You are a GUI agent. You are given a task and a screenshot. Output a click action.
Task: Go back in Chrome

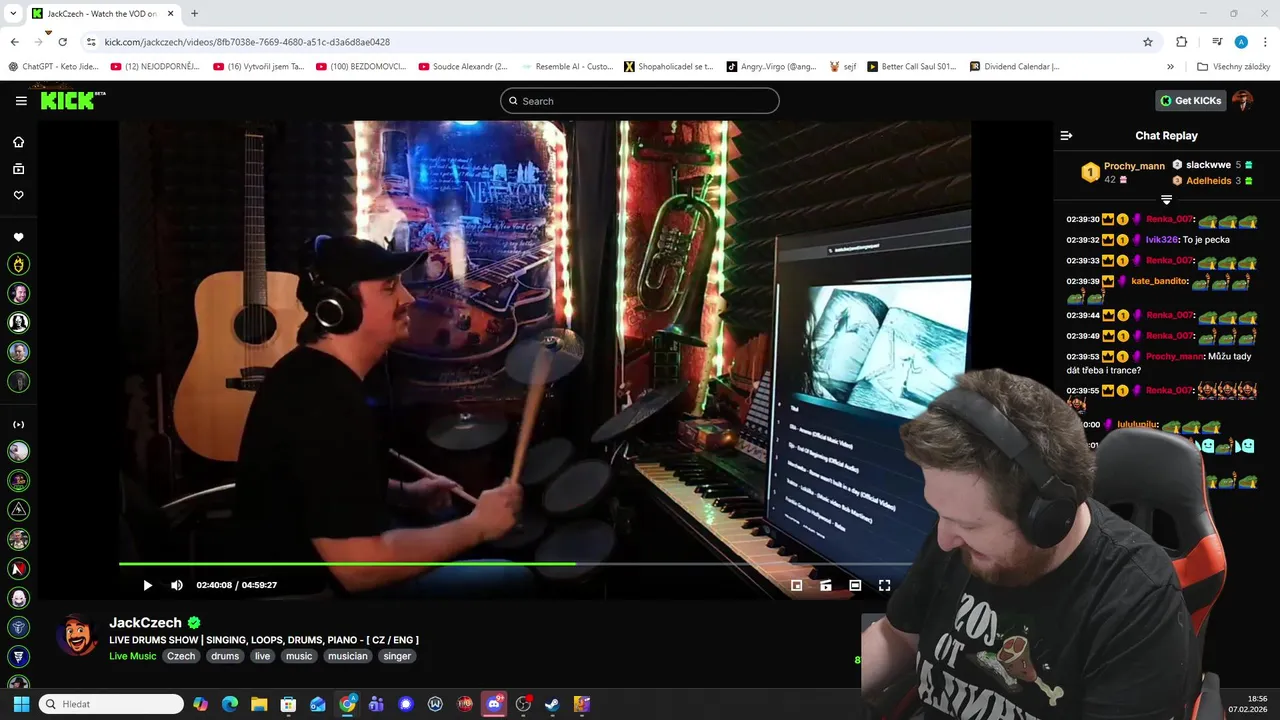(x=14, y=42)
